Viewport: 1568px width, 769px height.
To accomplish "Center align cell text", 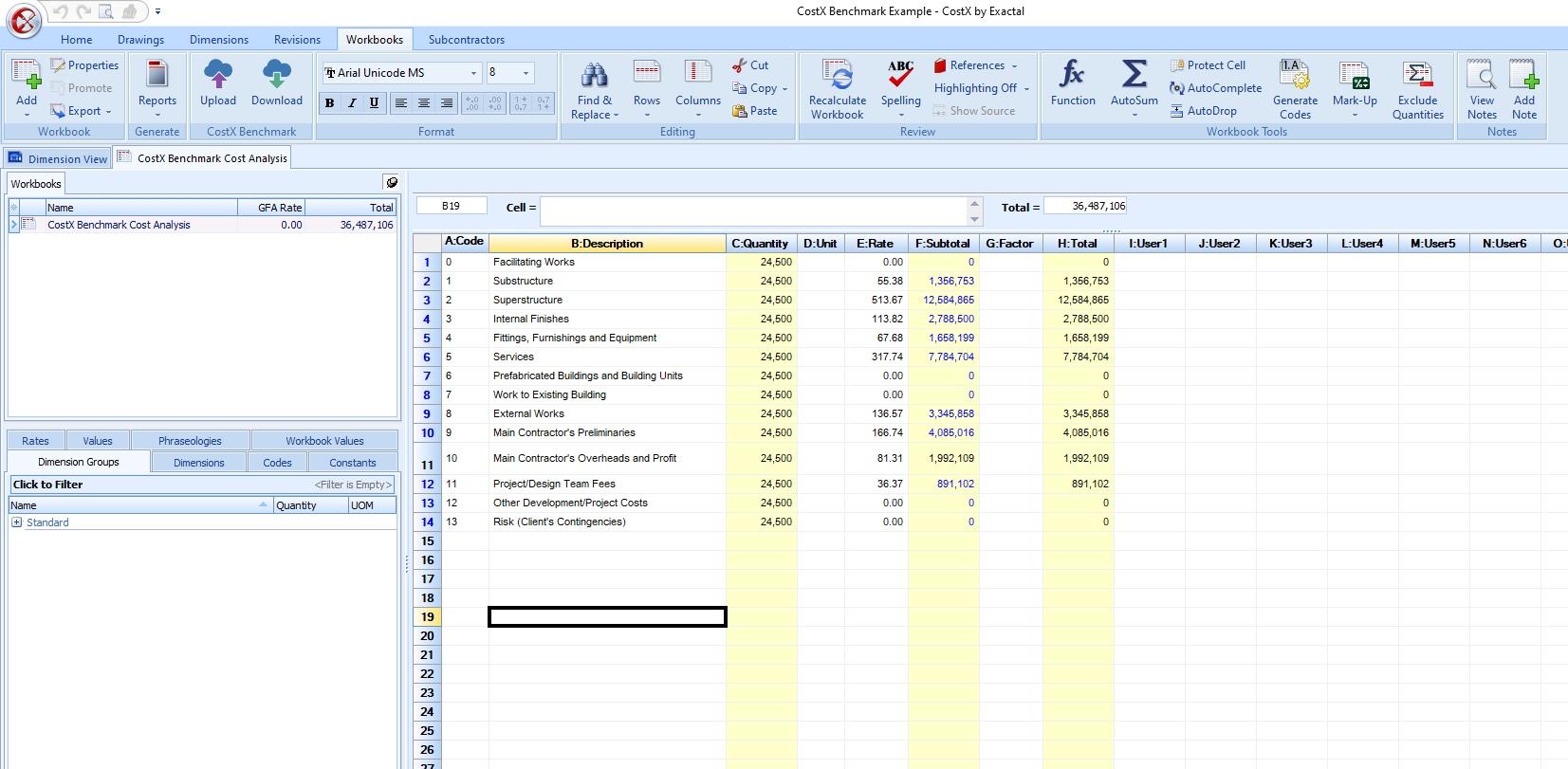I will click(x=424, y=102).
